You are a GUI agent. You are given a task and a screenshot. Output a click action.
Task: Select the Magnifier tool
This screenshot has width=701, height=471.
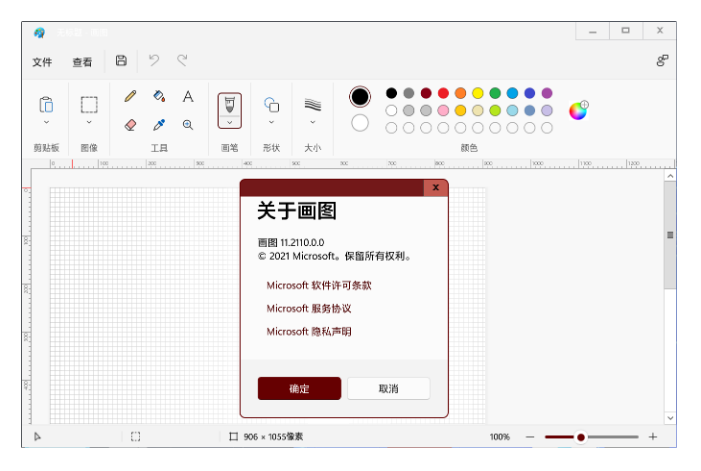click(x=188, y=125)
